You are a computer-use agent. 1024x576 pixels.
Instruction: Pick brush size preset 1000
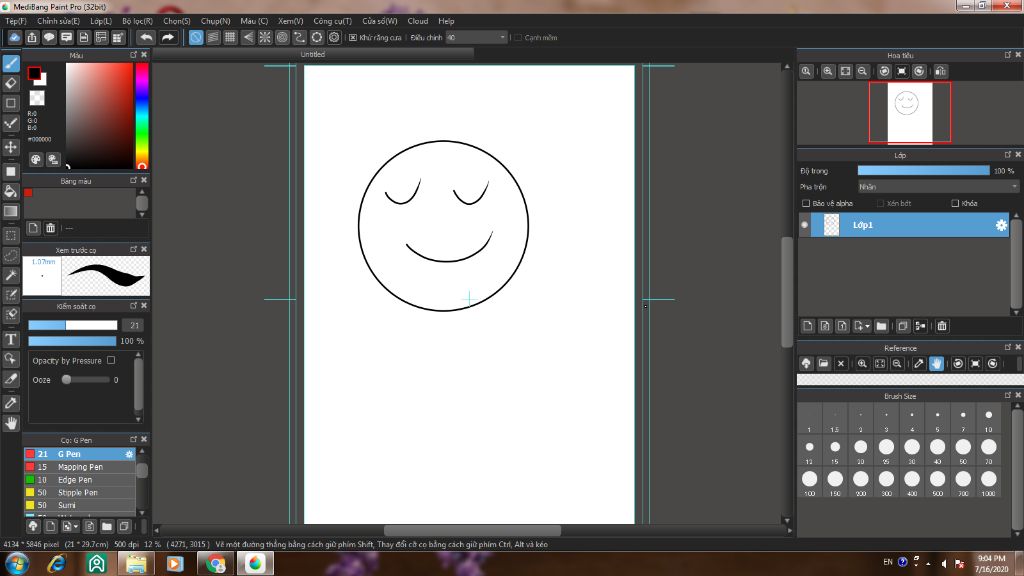(989, 482)
